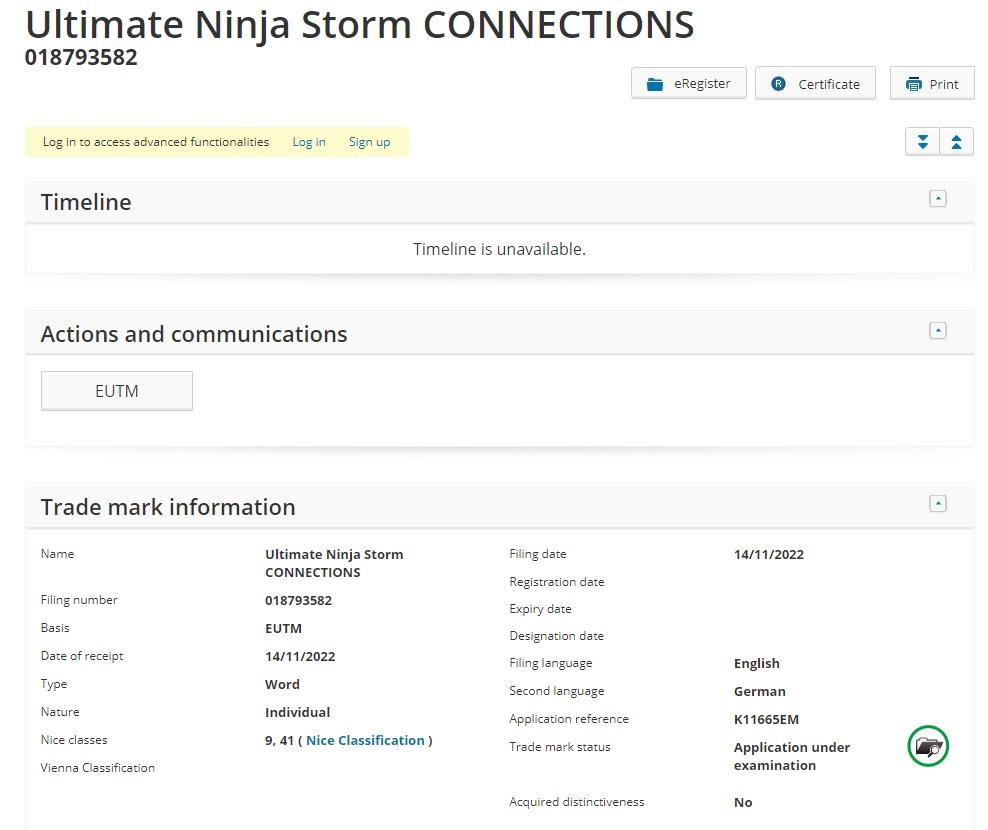Expand all sections with double-down arrows

pos(922,142)
